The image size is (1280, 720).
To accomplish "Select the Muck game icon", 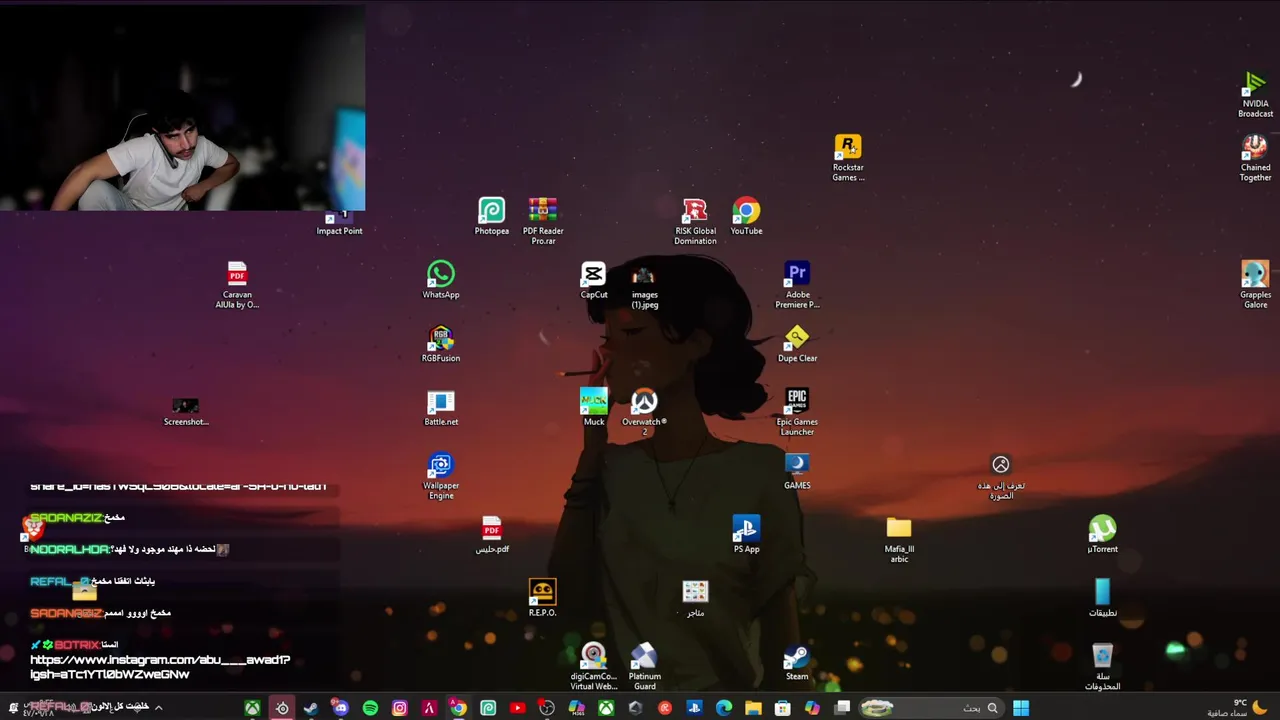I will [594, 407].
